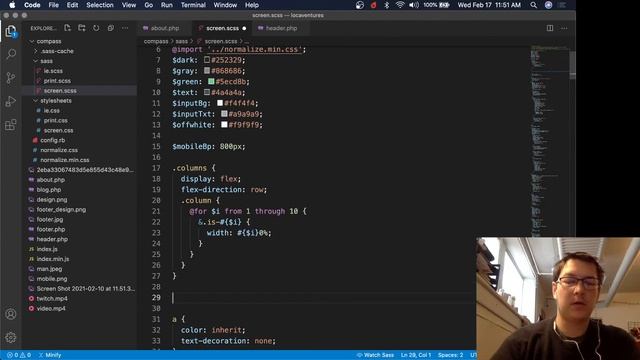This screenshot has width=640, height=360.
Task: Select screen.scss in the file tree
Action: (x=60, y=91)
